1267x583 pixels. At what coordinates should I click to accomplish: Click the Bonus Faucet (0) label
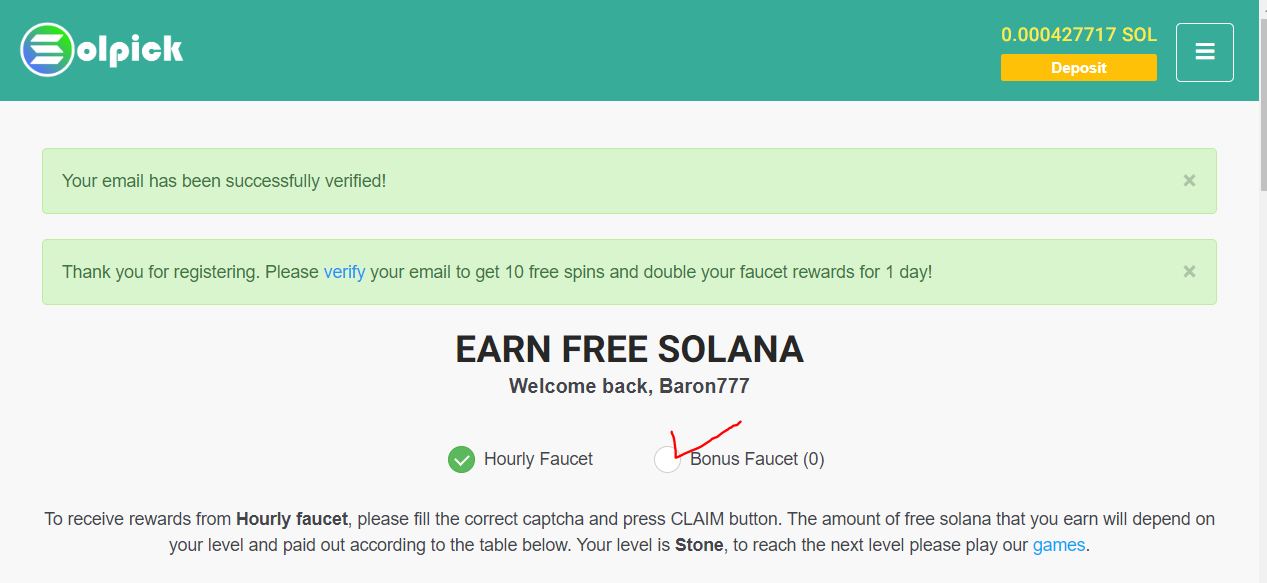point(757,459)
